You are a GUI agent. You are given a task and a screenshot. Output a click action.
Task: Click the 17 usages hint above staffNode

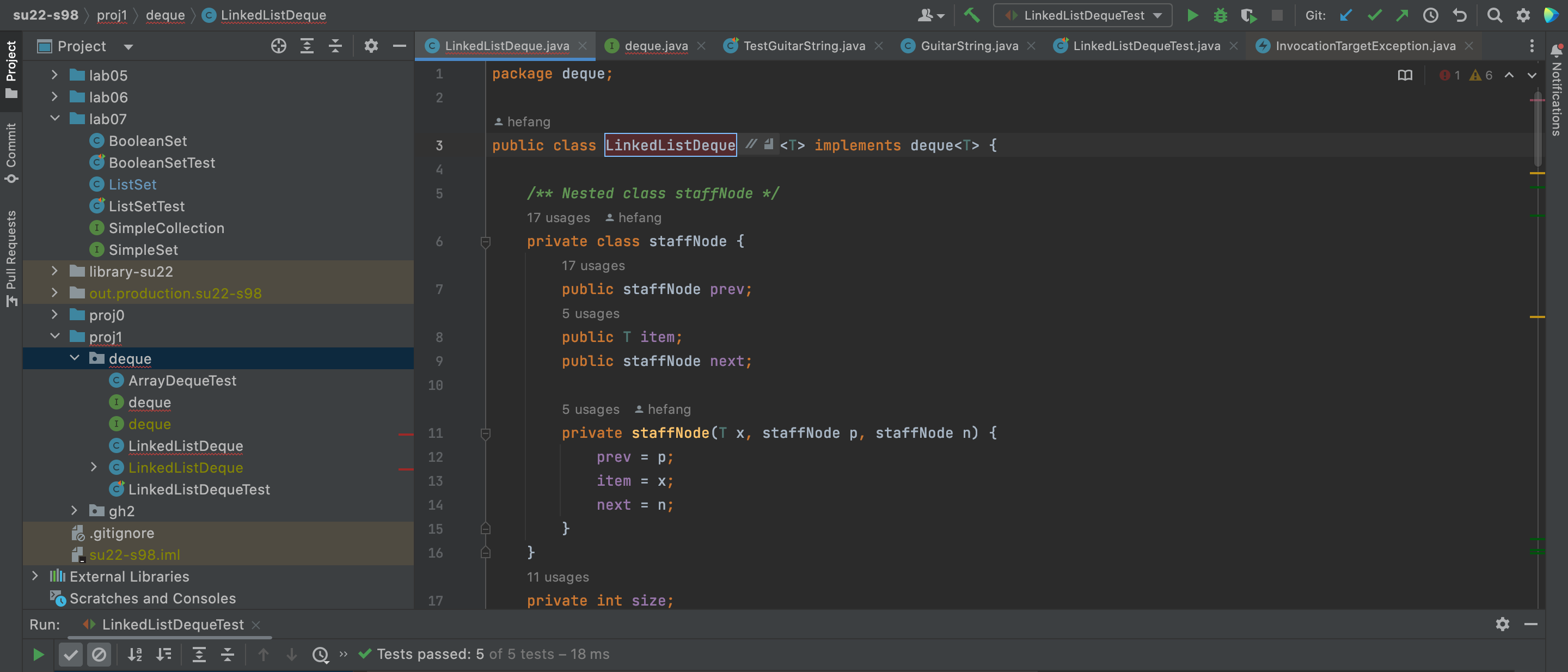558,218
